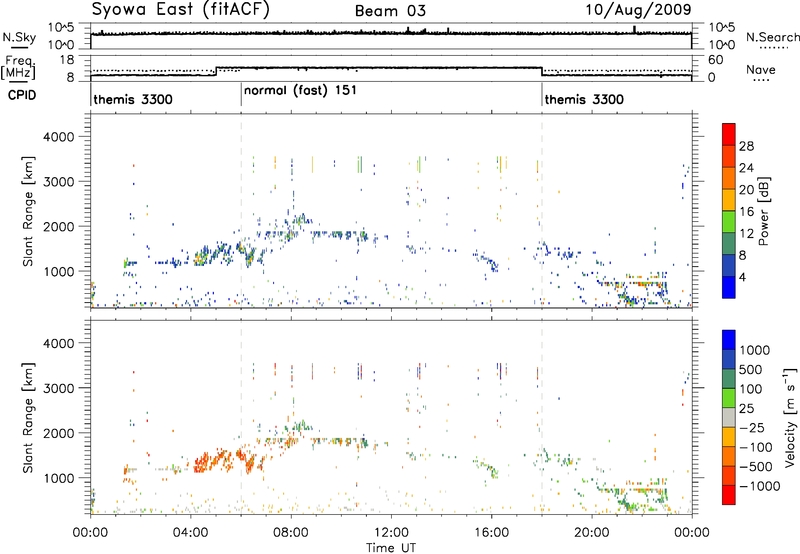Click the 'Freq. [MHz]' axis label
This screenshot has width=800, height=554.
point(18,68)
